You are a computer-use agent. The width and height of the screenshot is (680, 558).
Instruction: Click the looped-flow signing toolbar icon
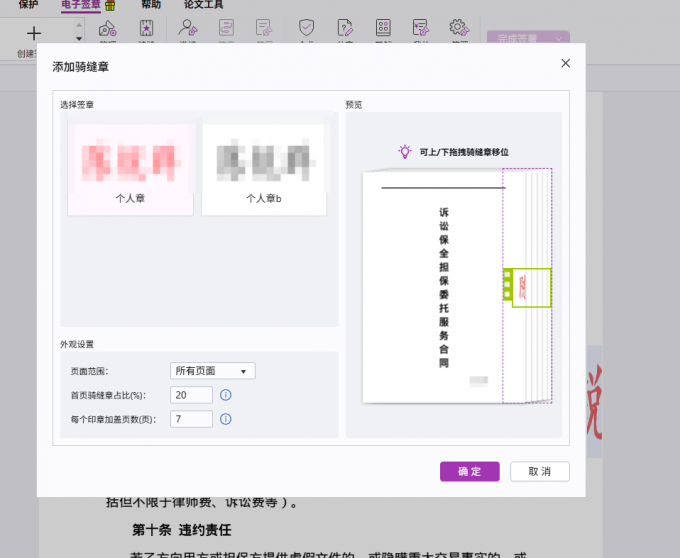226,28
